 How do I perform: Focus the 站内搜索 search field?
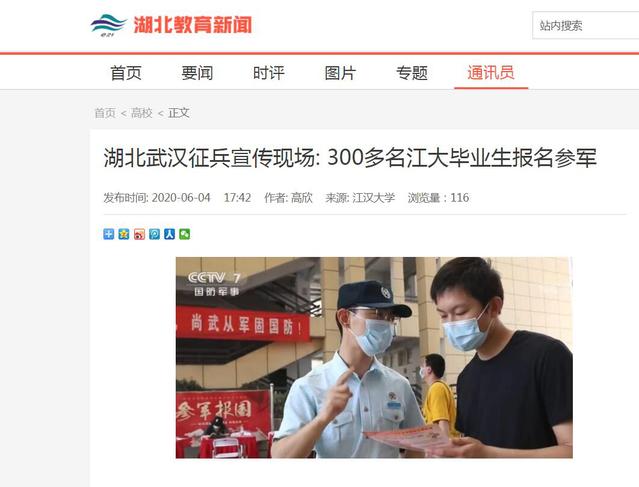click(x=586, y=25)
